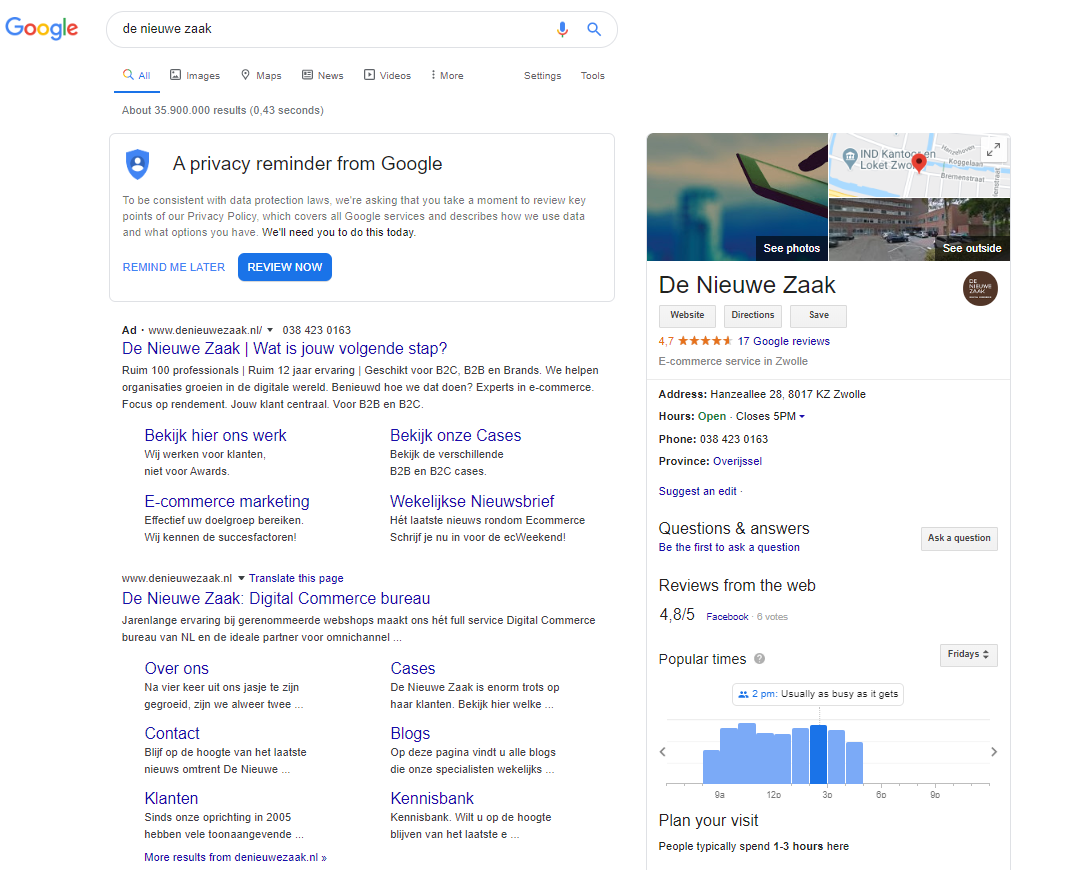Click the search input field
The width and height of the screenshot is (1065, 870).
click(333, 29)
